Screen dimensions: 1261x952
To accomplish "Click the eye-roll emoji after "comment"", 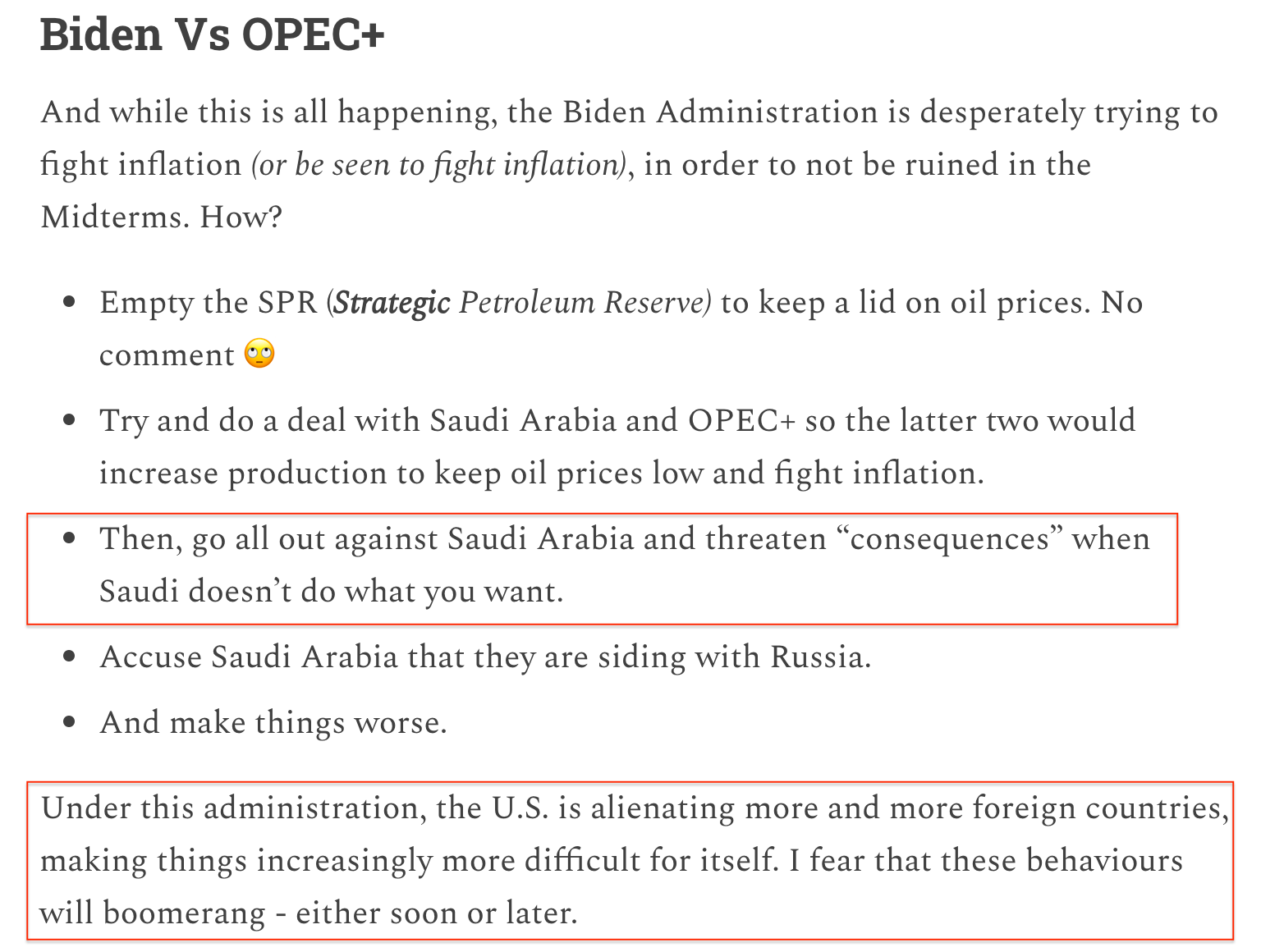I will tap(259, 355).
